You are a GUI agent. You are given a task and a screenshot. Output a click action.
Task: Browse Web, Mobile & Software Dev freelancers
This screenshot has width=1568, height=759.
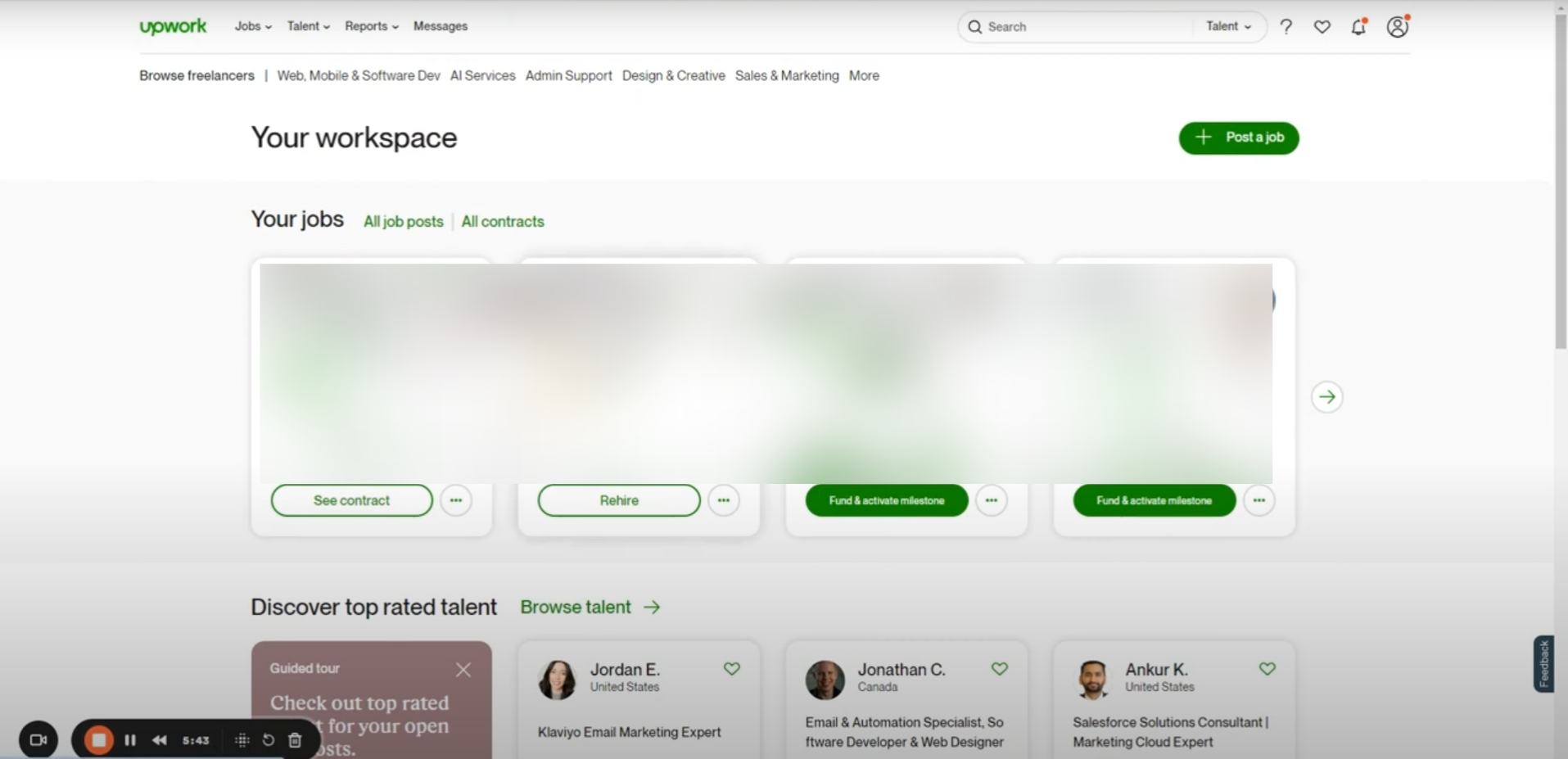pyautogui.click(x=359, y=75)
